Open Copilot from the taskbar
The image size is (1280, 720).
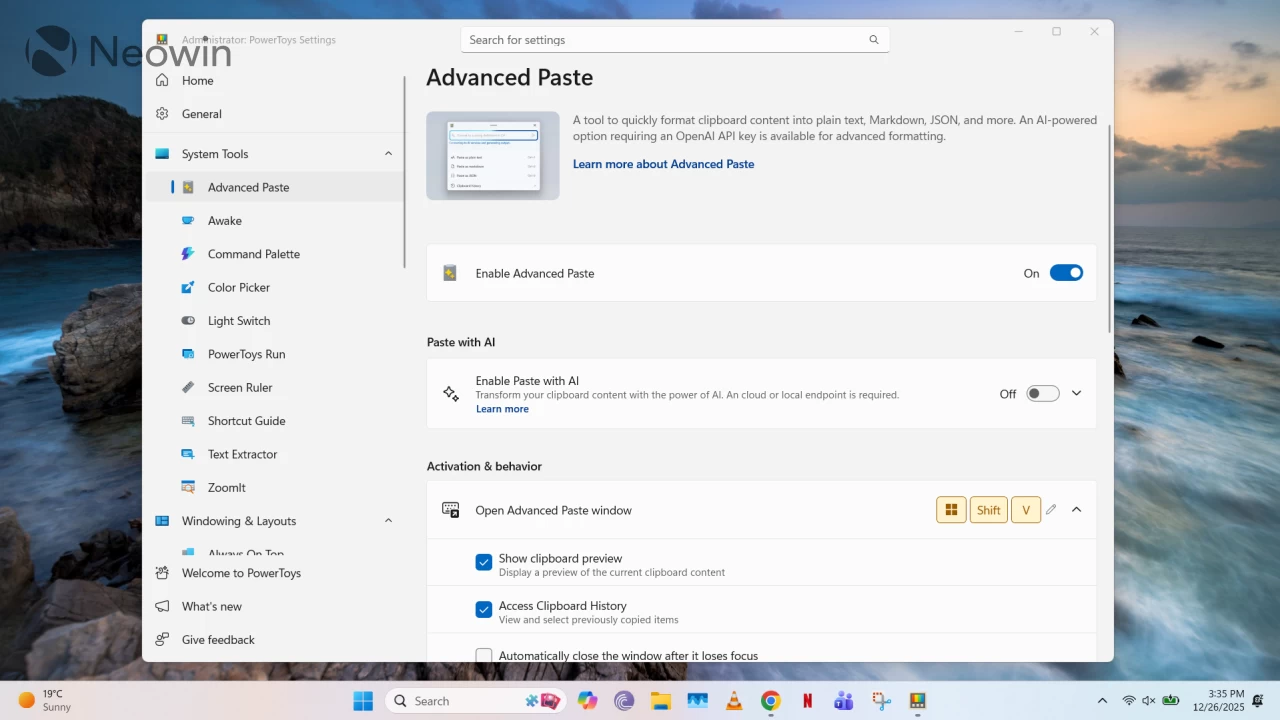click(x=587, y=701)
